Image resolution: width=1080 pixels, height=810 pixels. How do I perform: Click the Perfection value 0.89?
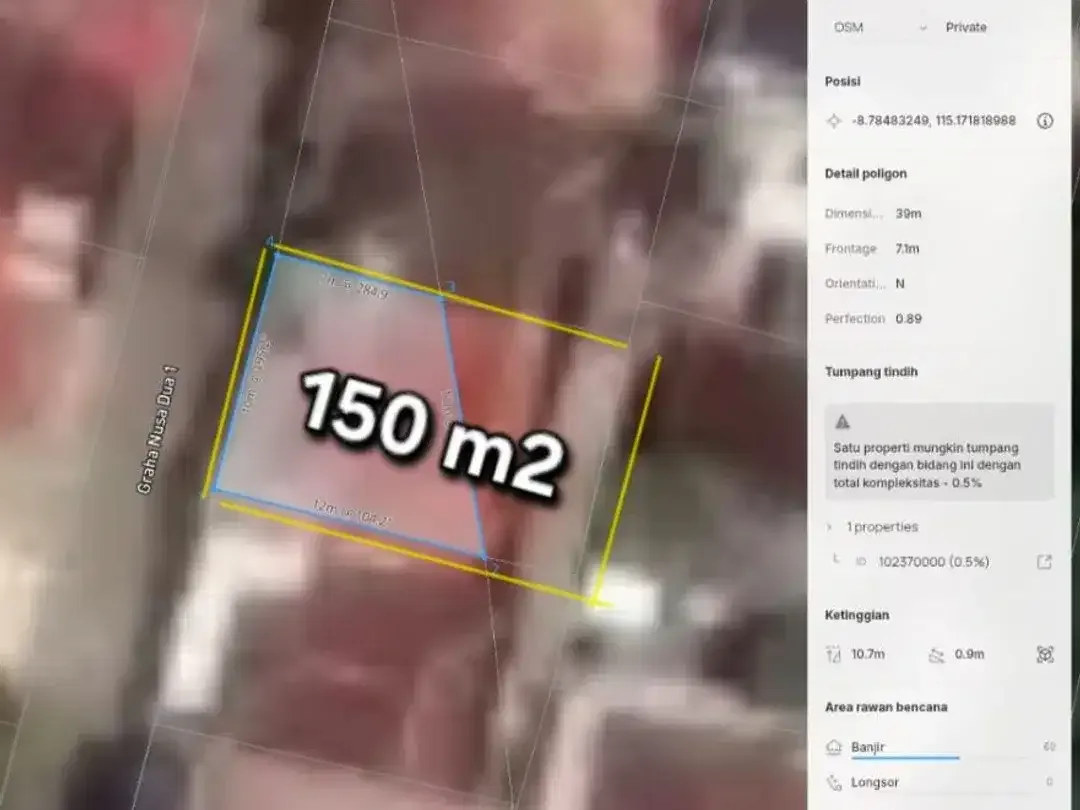coord(908,319)
